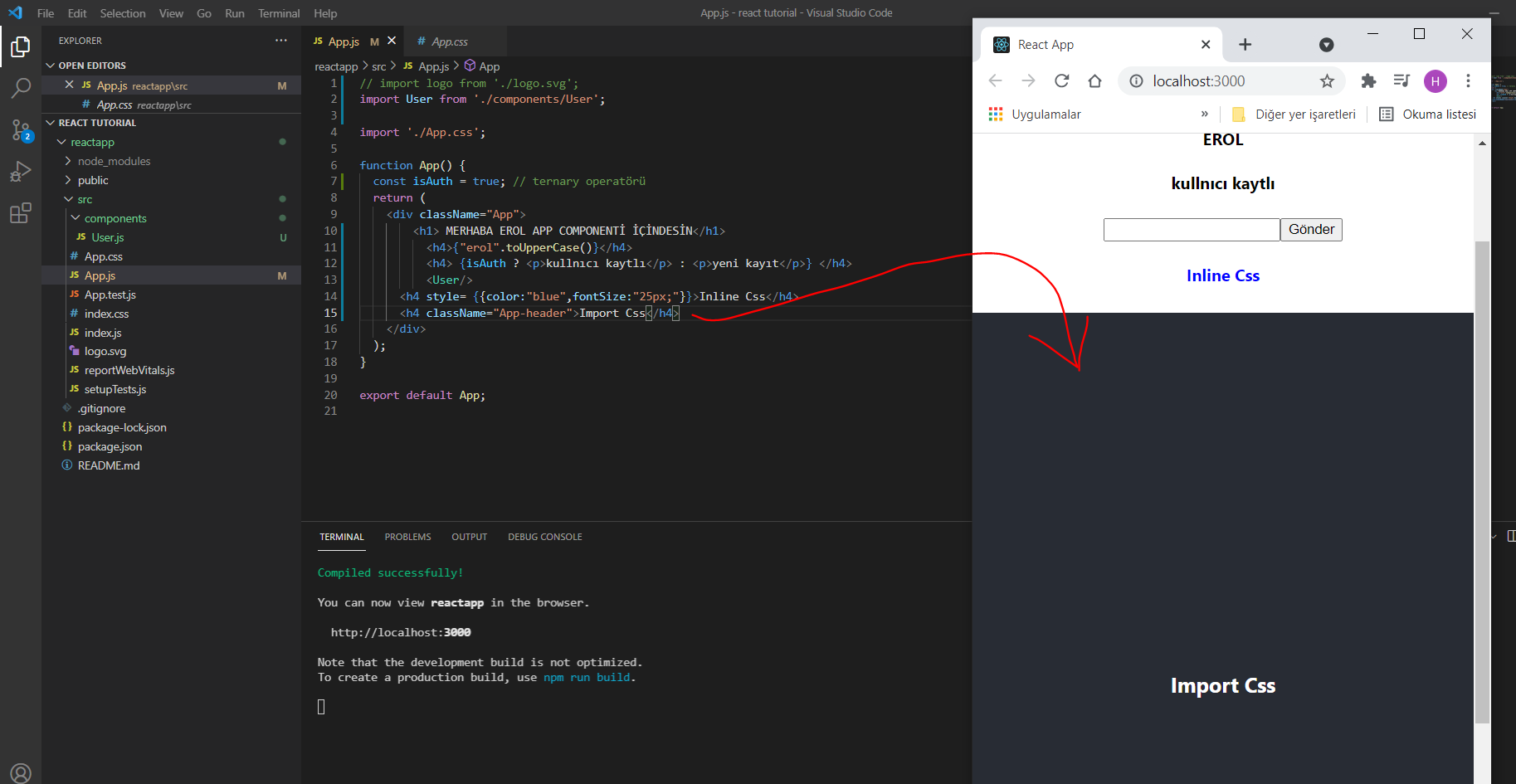Screen dimensions: 1516x784
Task: Open the Extensions view icon
Action: [21, 213]
